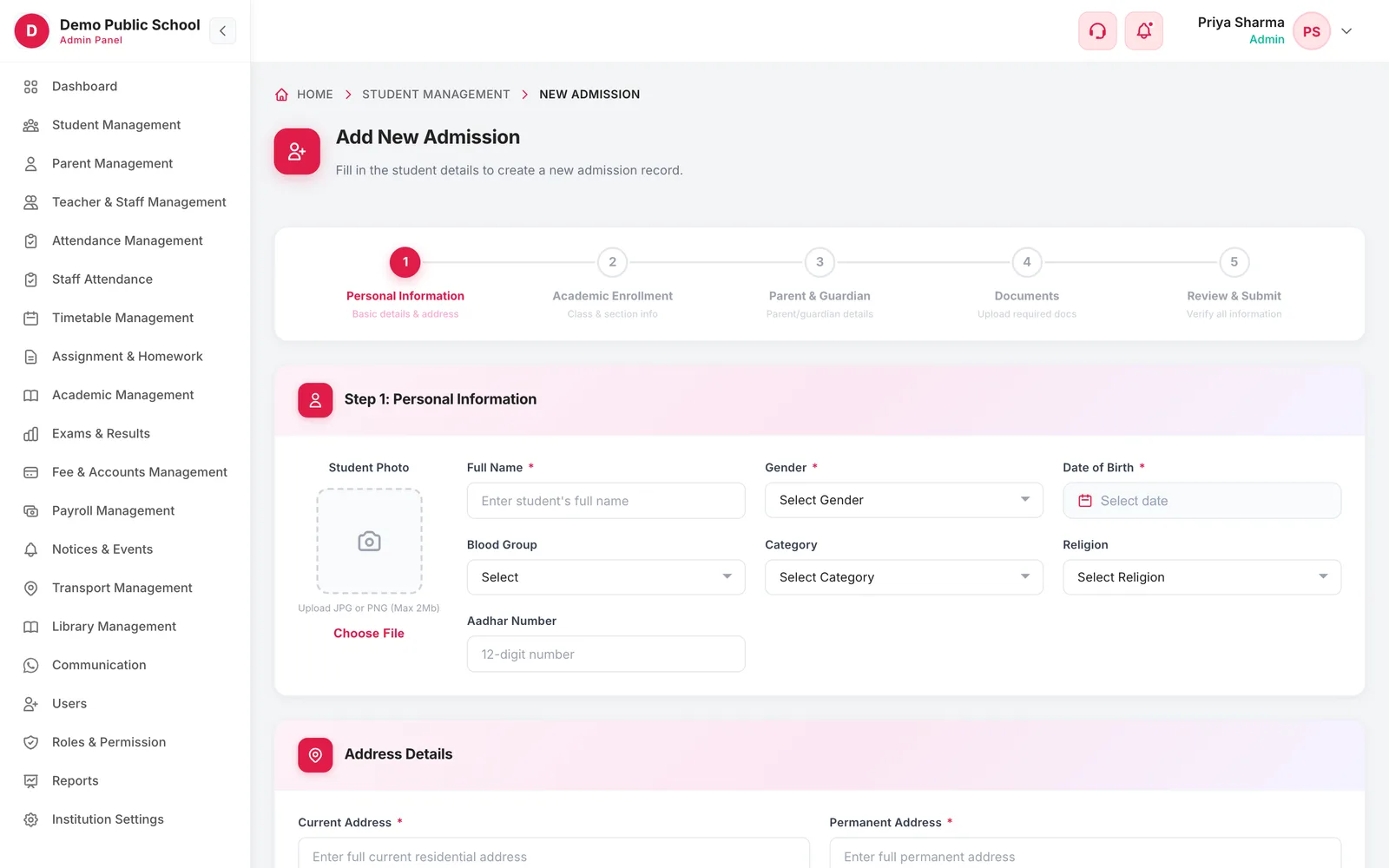Open the Date of Birth date picker

pos(1201,501)
